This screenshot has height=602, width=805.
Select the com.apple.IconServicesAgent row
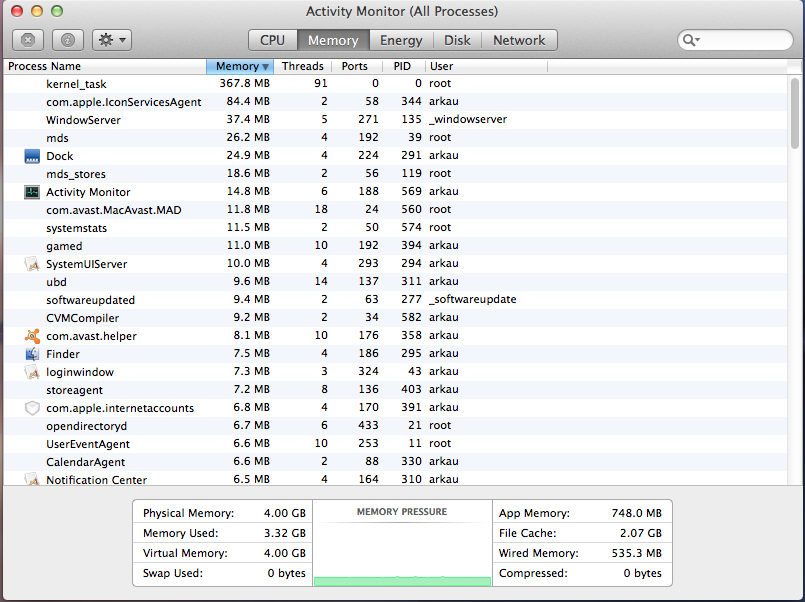pos(395,102)
